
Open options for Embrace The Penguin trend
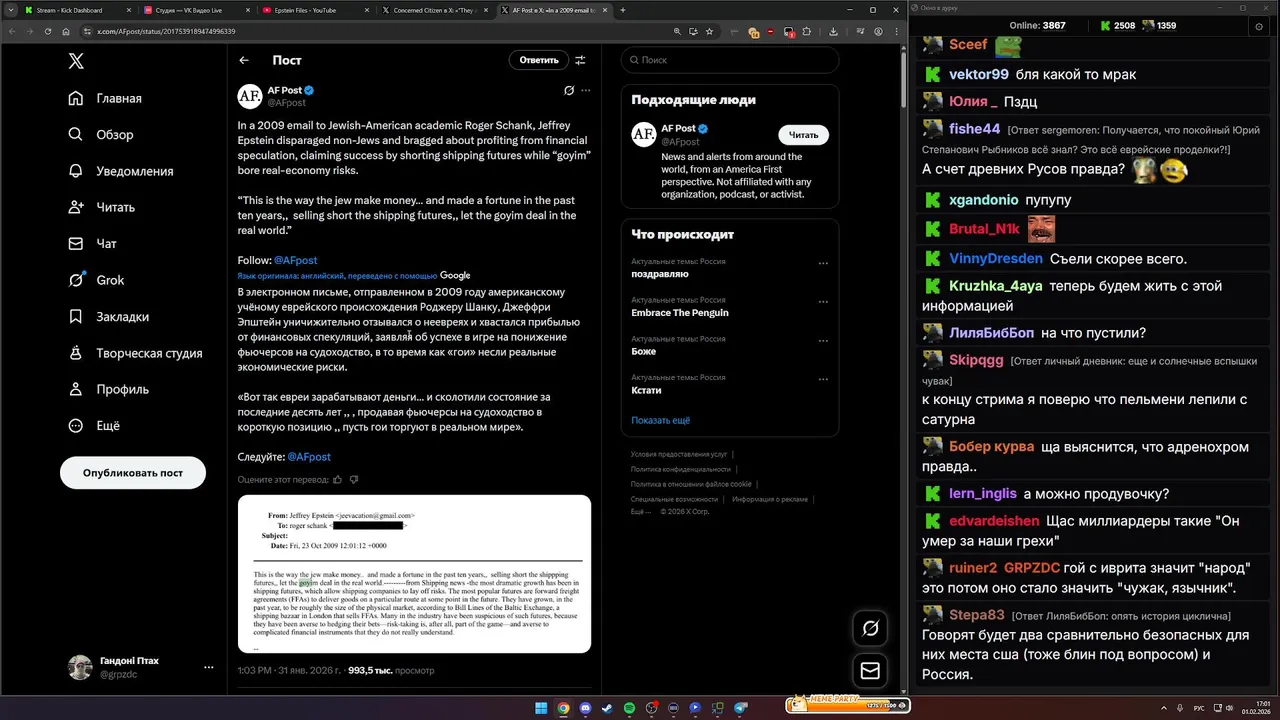coord(823,304)
